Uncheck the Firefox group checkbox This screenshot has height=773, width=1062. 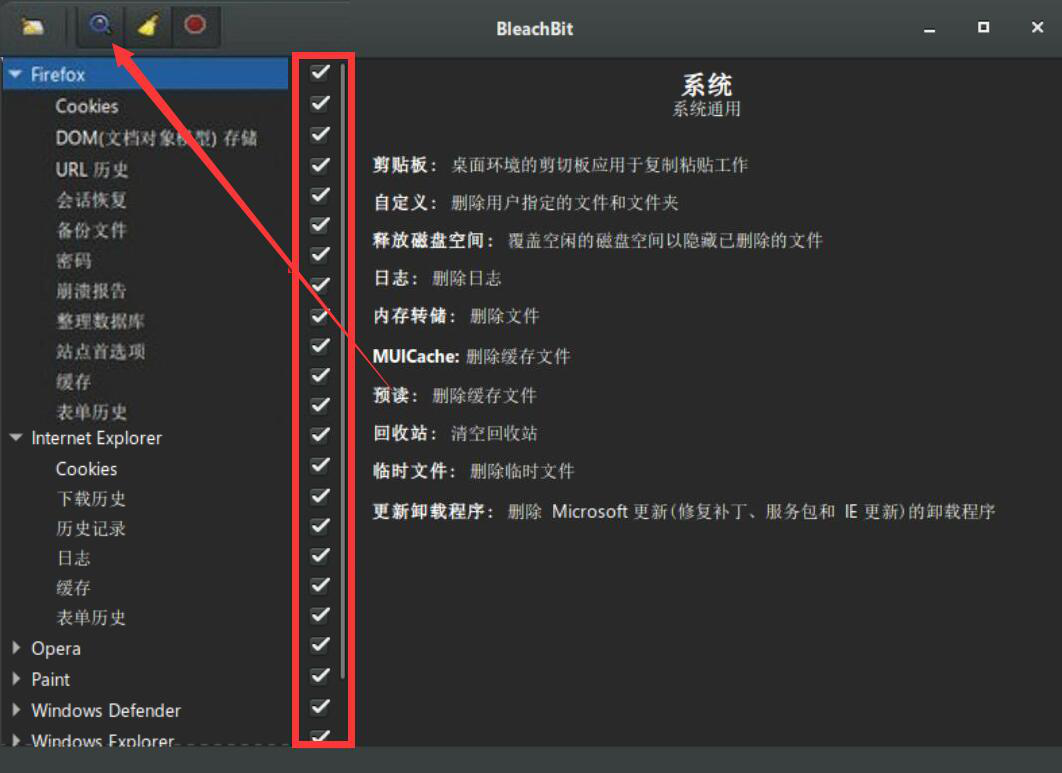click(320, 72)
